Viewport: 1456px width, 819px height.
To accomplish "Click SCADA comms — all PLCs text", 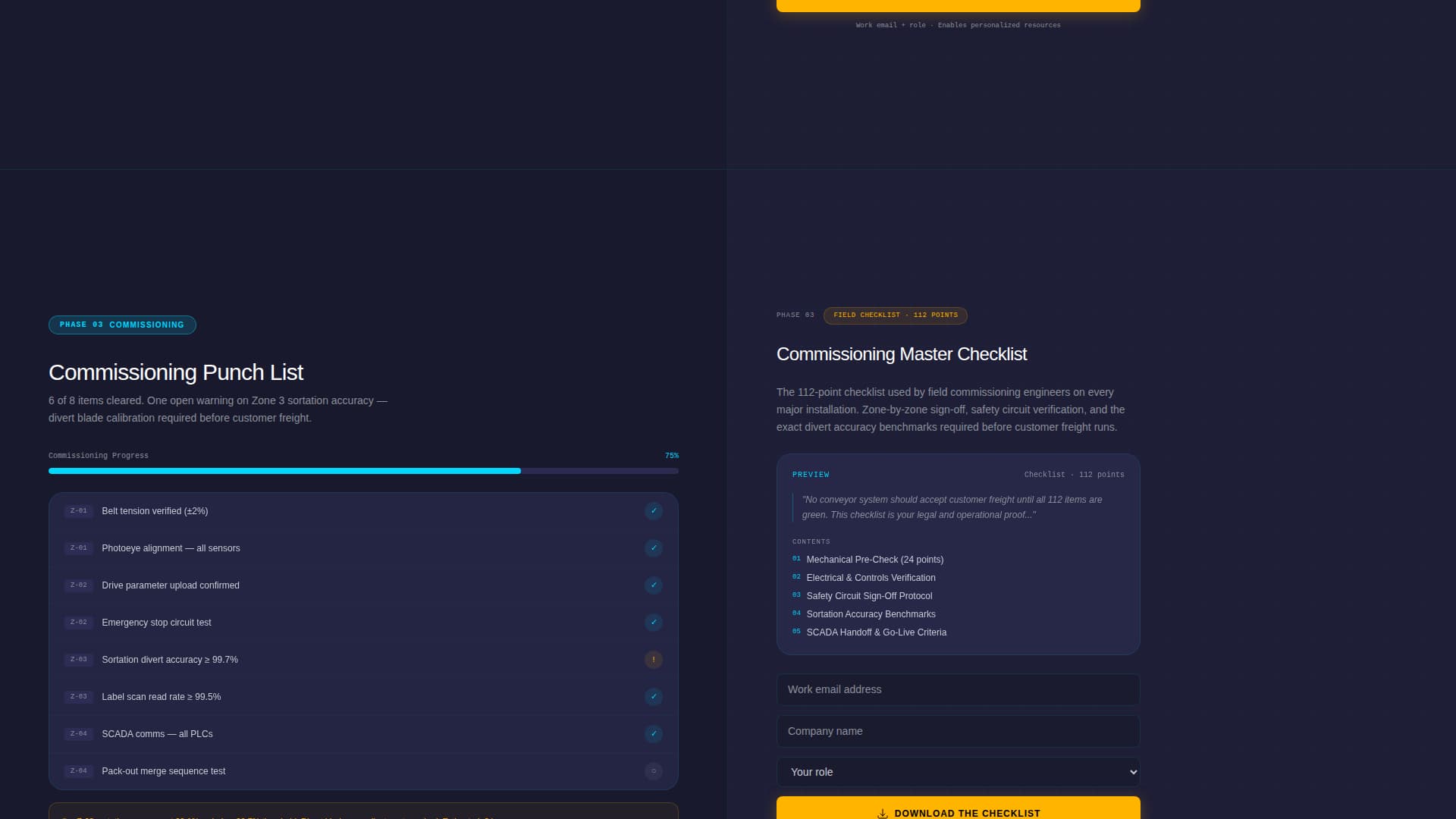I will tap(157, 734).
